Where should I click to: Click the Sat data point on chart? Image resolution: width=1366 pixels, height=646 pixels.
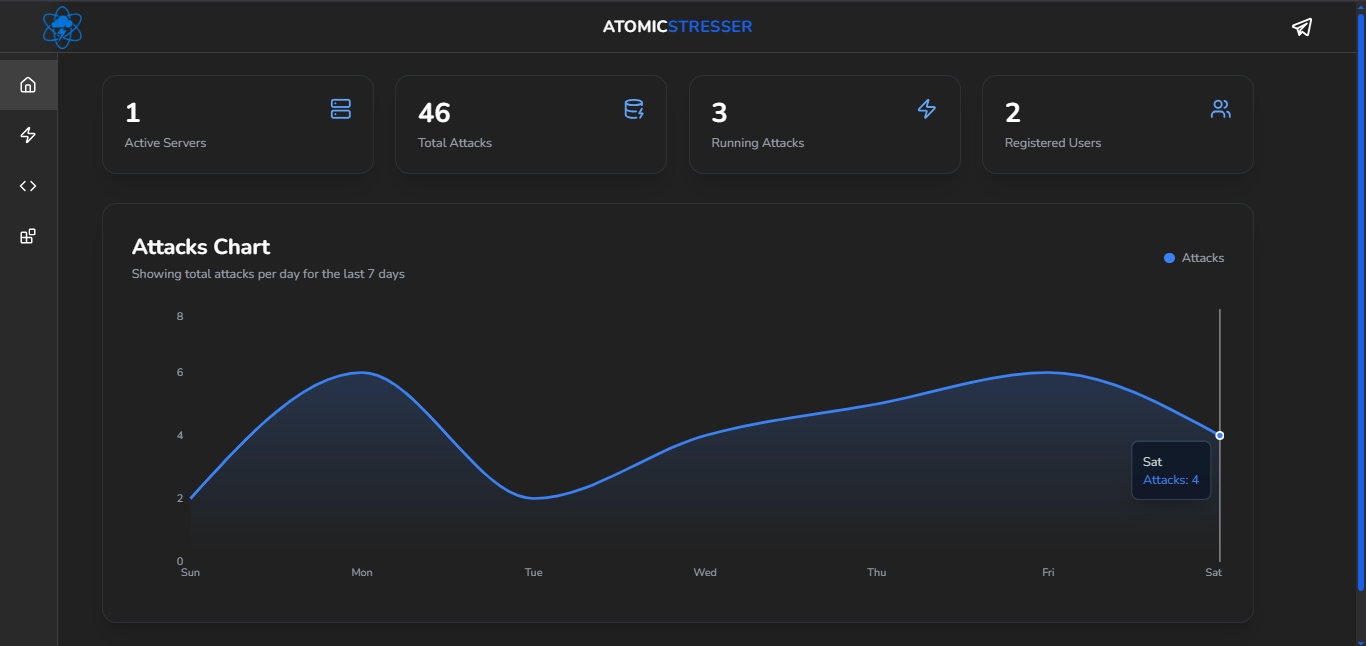pos(1220,435)
